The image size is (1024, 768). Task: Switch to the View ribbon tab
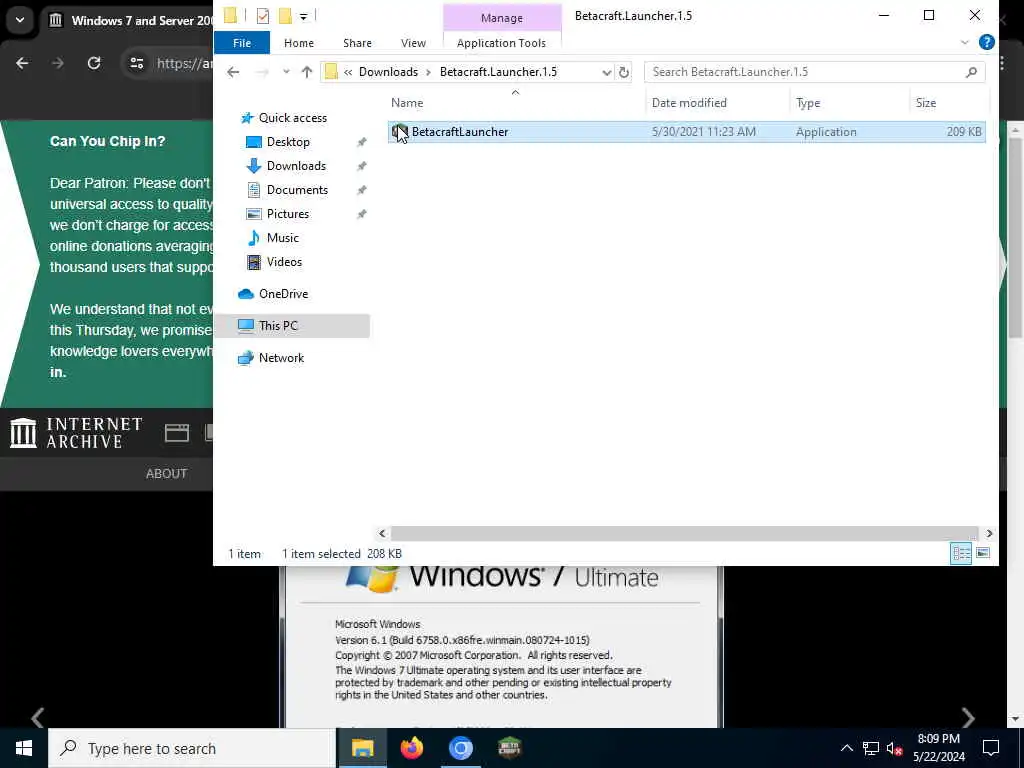413,43
